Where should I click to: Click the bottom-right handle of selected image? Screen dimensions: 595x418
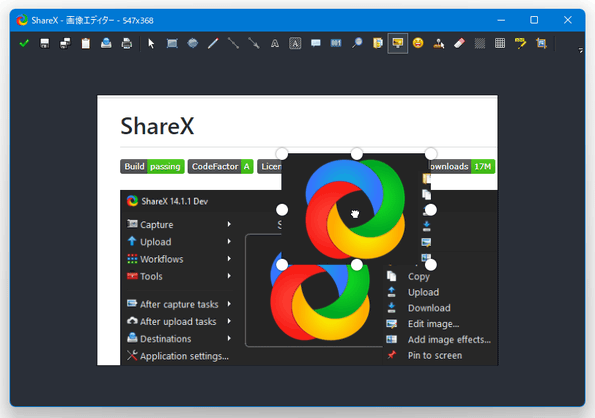pyautogui.click(x=431, y=264)
